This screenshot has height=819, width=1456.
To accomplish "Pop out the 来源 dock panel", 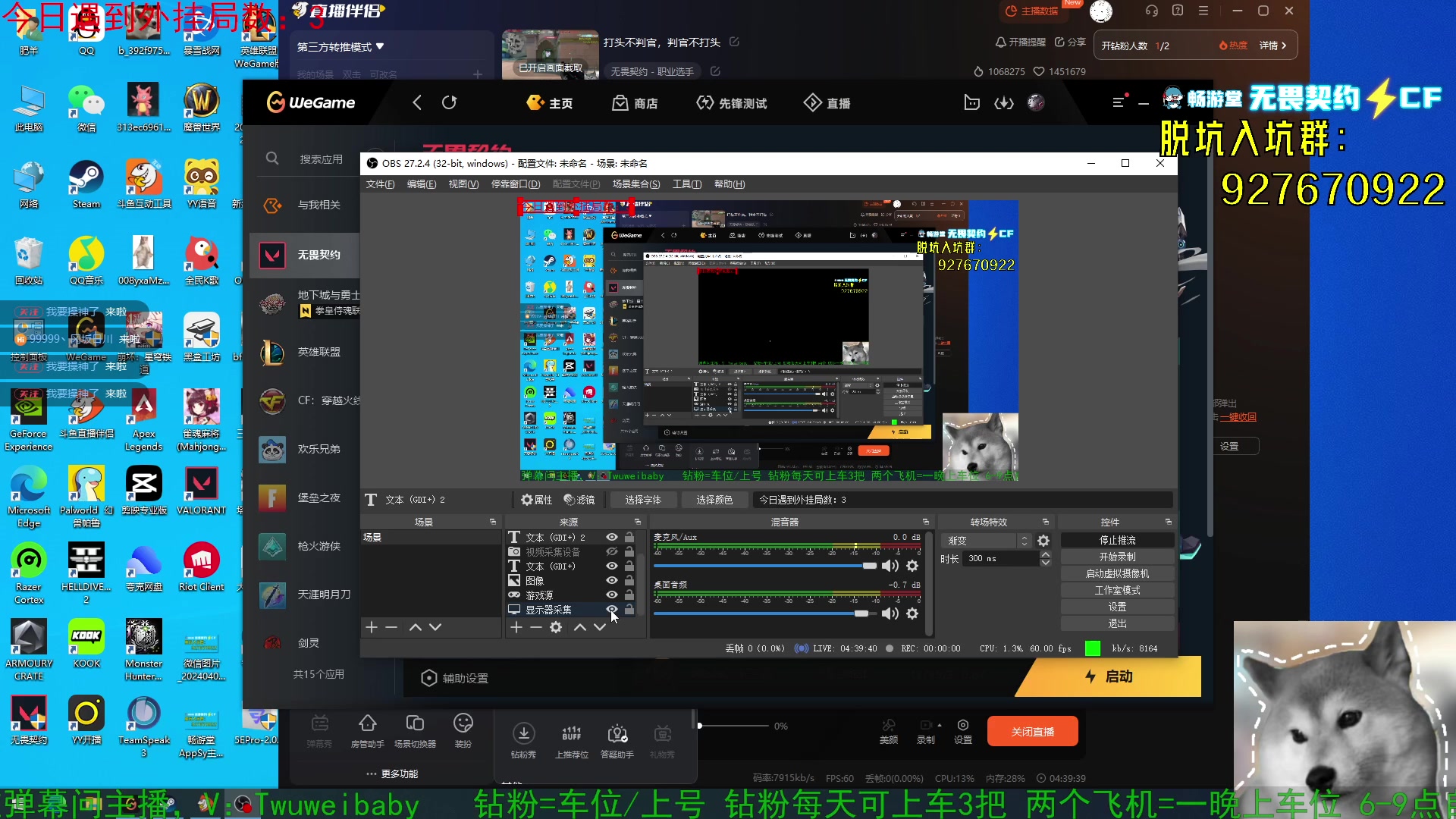I will point(637,522).
